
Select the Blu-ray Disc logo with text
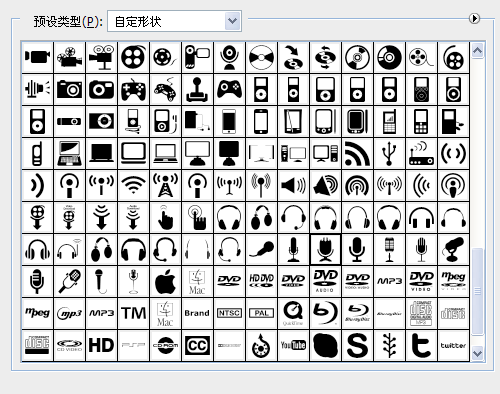[357, 313]
